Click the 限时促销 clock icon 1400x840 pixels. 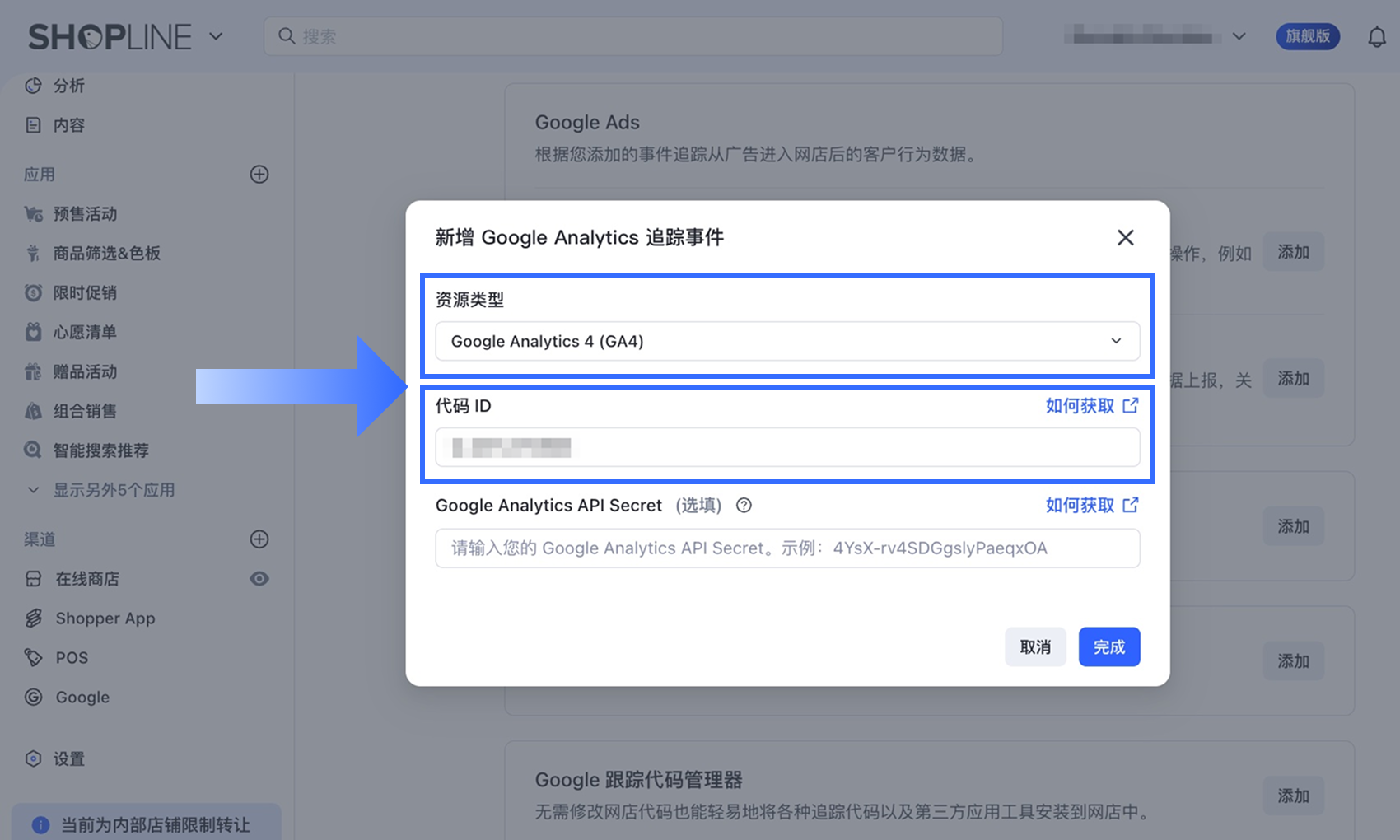(33, 293)
